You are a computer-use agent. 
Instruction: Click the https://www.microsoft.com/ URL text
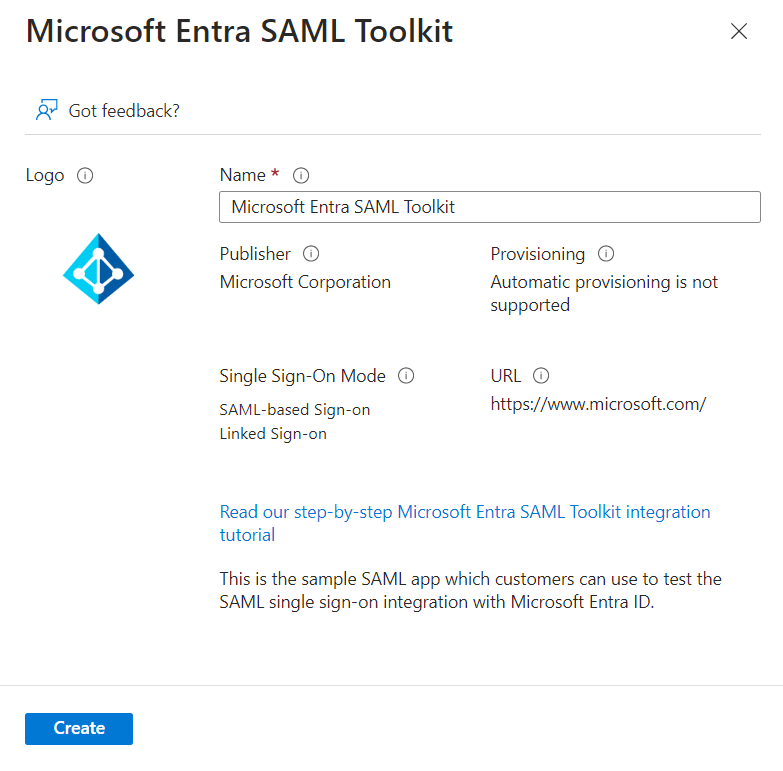point(598,404)
